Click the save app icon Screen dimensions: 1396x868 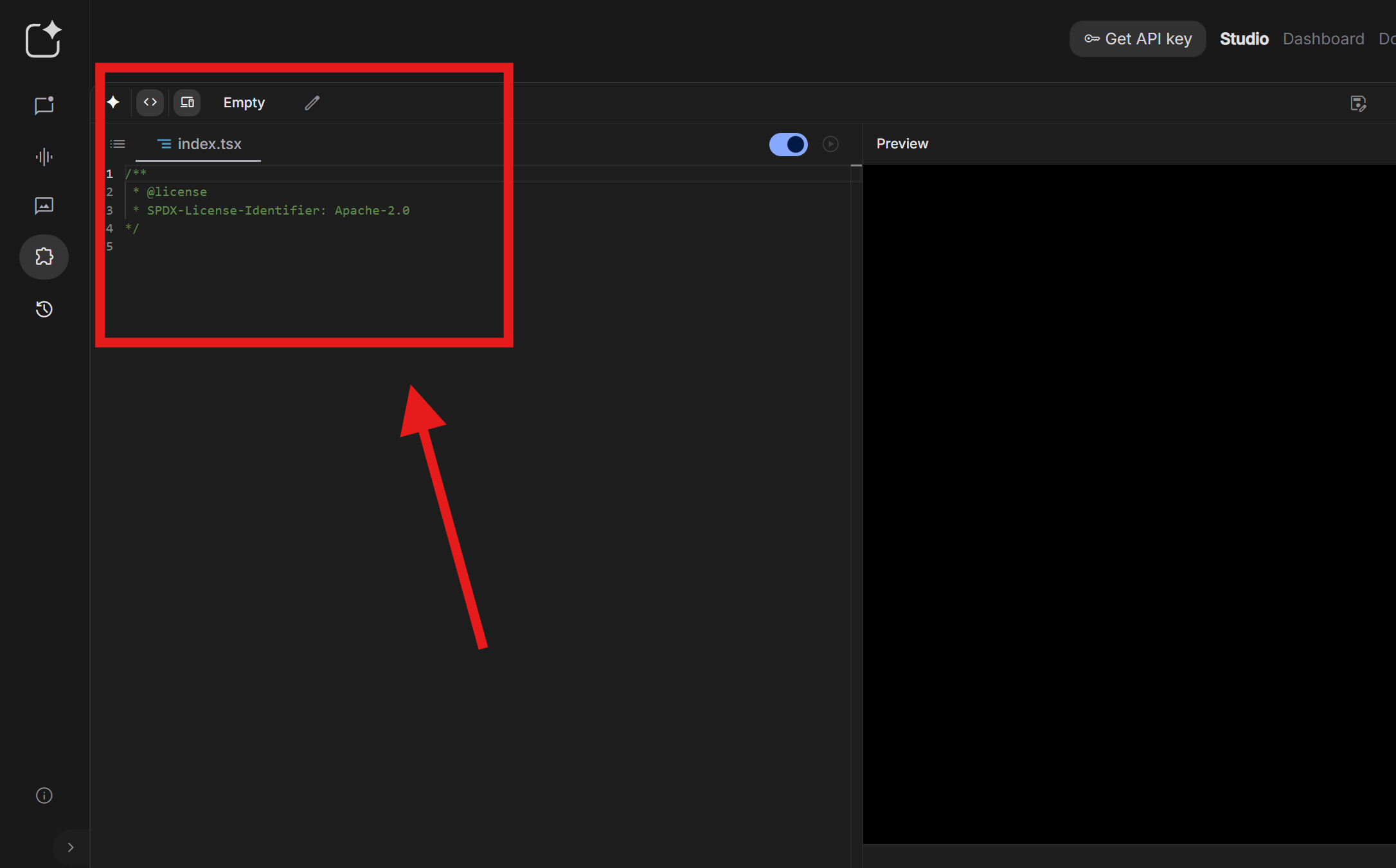click(x=1357, y=103)
